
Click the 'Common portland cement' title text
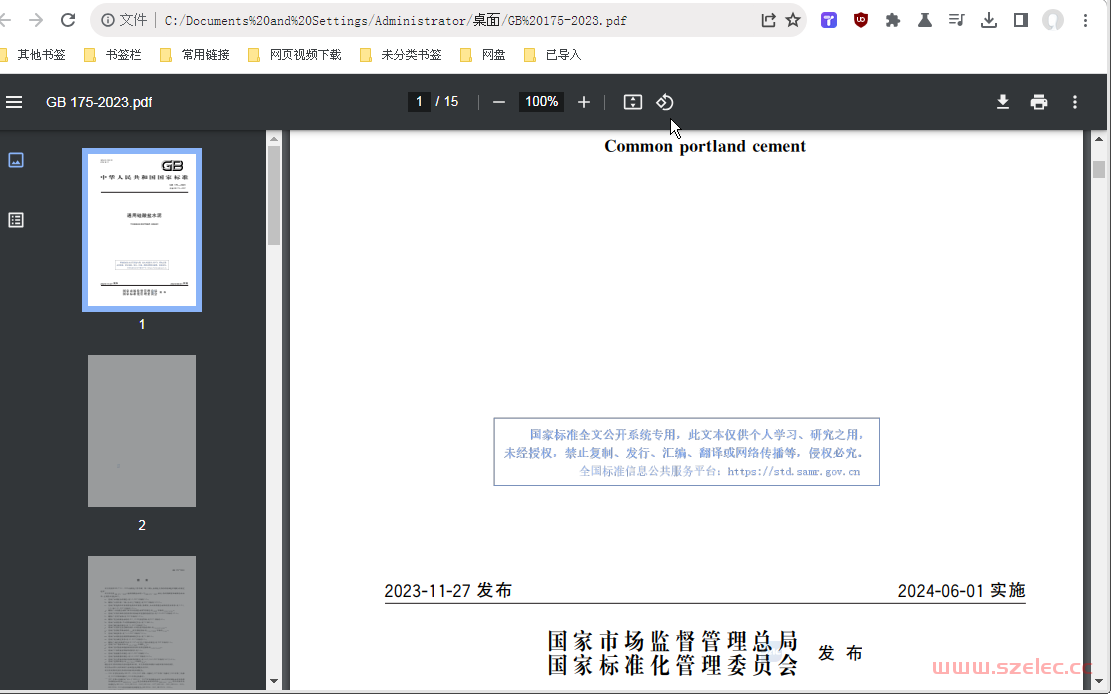[705, 146]
